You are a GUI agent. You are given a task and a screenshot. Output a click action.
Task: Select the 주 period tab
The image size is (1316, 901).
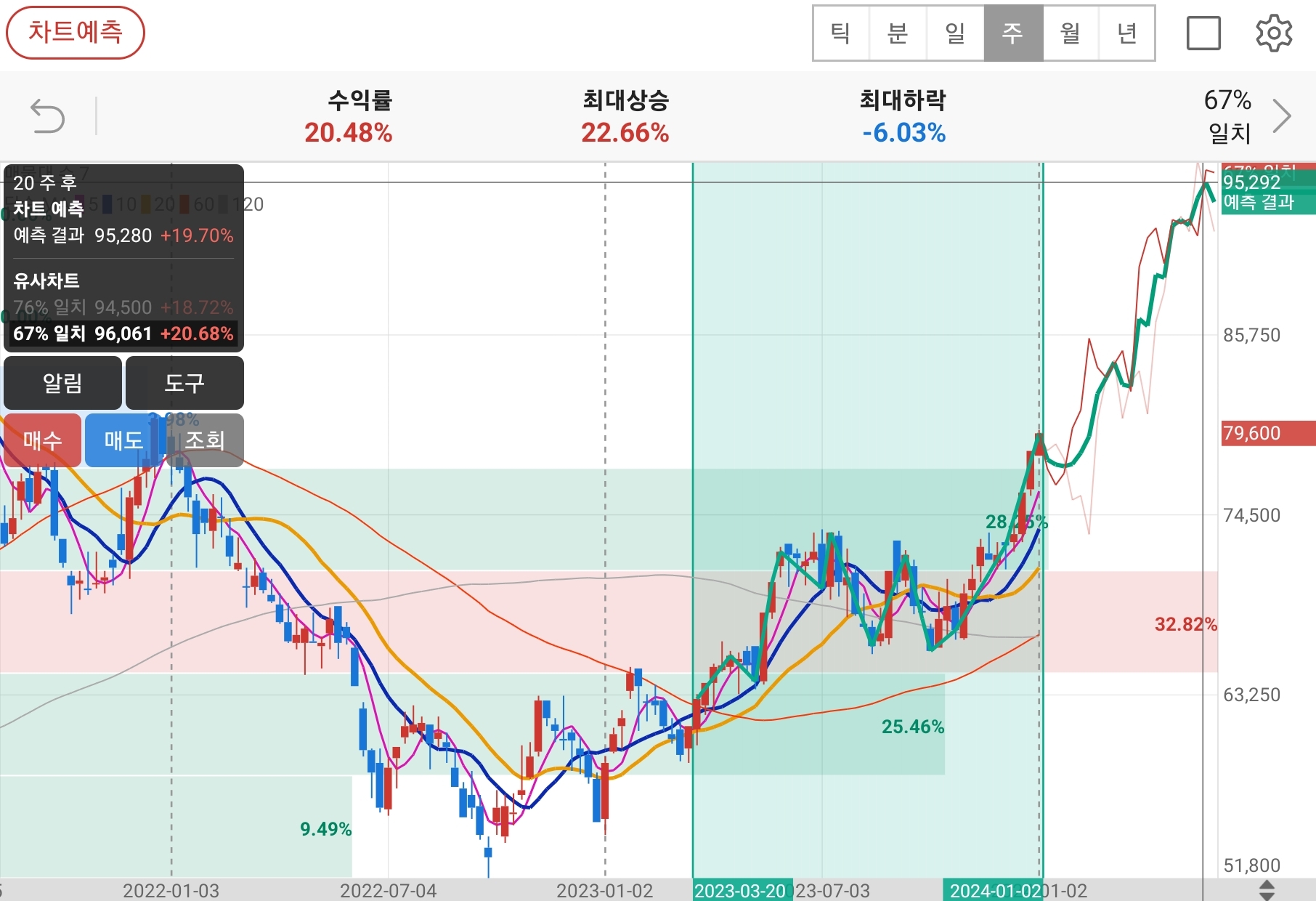click(1013, 33)
